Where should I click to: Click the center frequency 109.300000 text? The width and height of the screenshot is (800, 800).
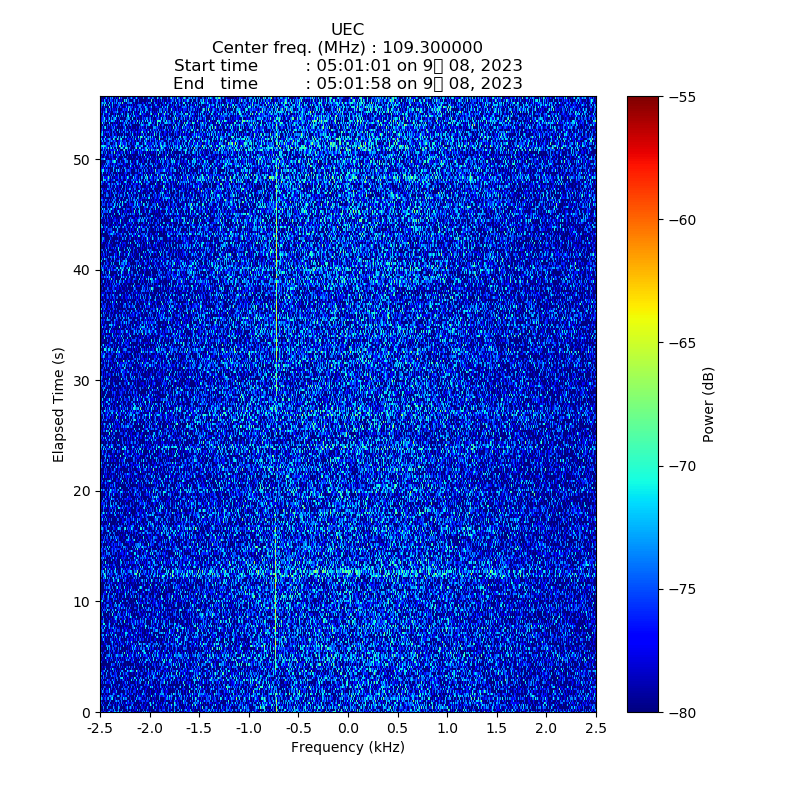pos(347,48)
